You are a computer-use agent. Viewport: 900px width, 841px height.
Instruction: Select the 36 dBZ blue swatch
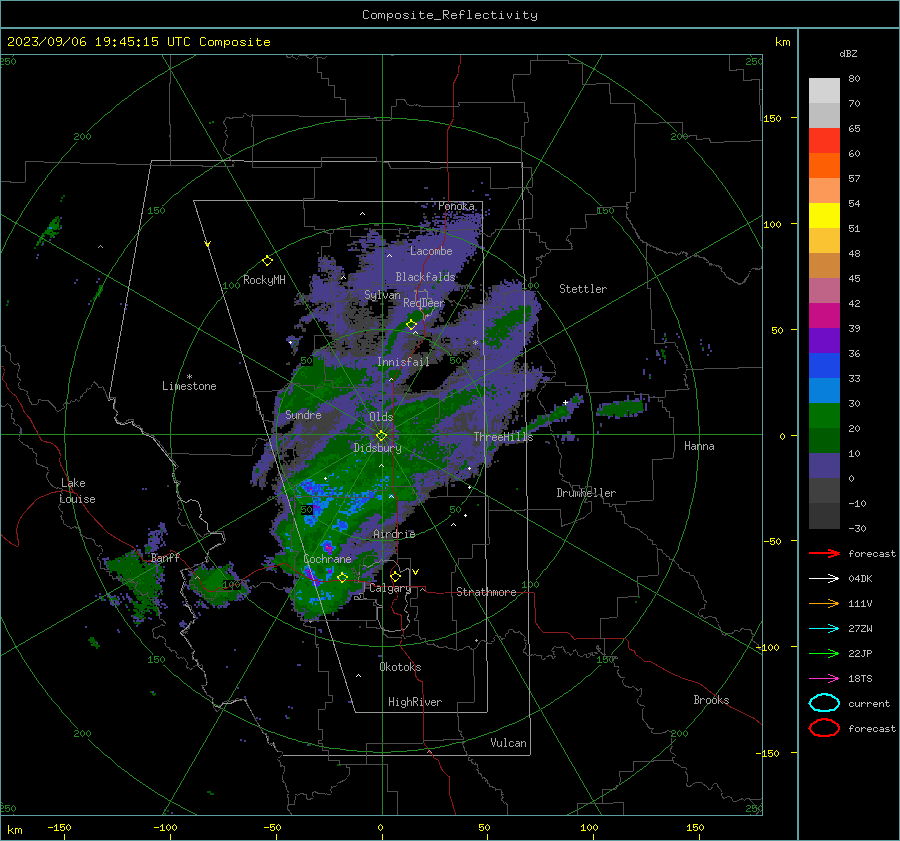(824, 365)
